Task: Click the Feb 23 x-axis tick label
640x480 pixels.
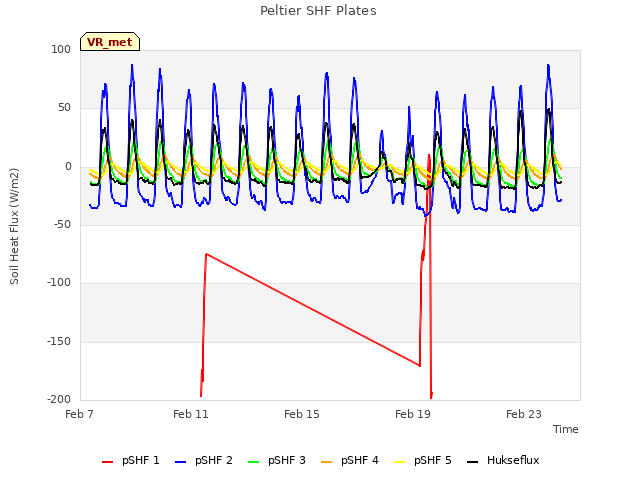Action: (x=524, y=414)
